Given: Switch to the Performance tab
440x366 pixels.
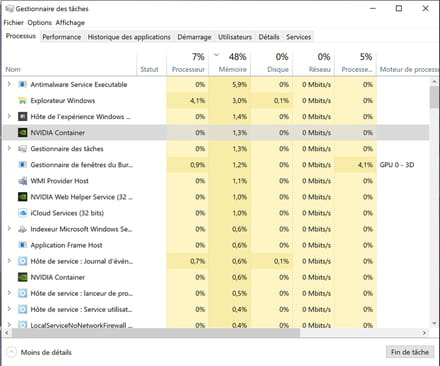Looking at the screenshot, I should (62, 37).
